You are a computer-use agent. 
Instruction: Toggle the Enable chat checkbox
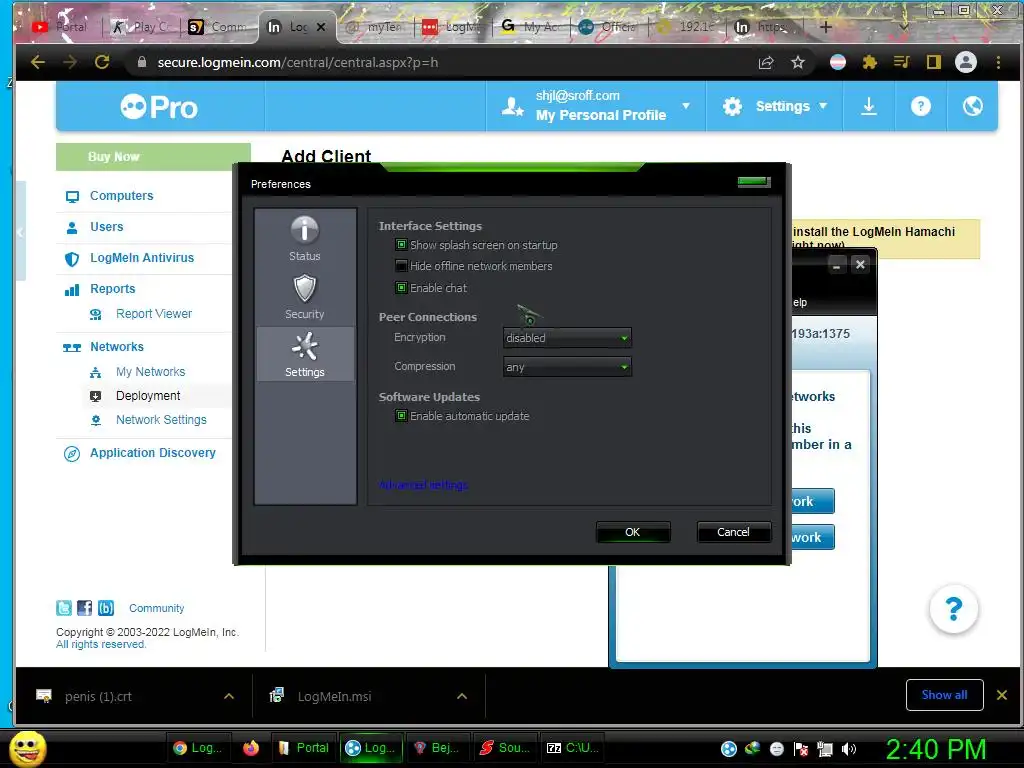coord(402,287)
